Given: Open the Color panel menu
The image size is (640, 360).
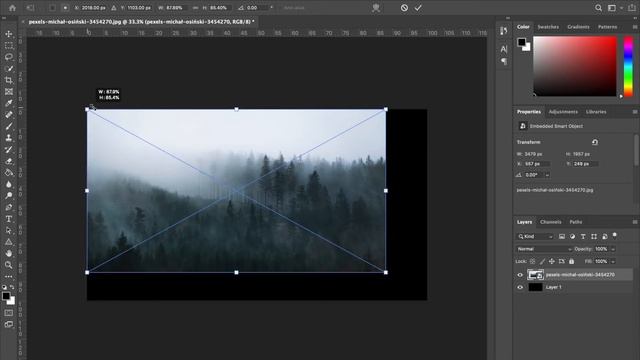Looking at the screenshot, I should [635, 27].
